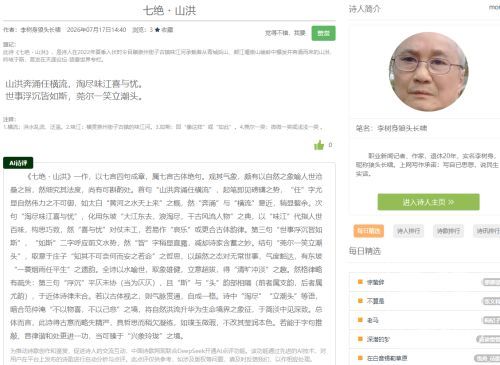500x365 pixels.
Task: Open the daily pick titled 老马
Action: click(x=373, y=320)
